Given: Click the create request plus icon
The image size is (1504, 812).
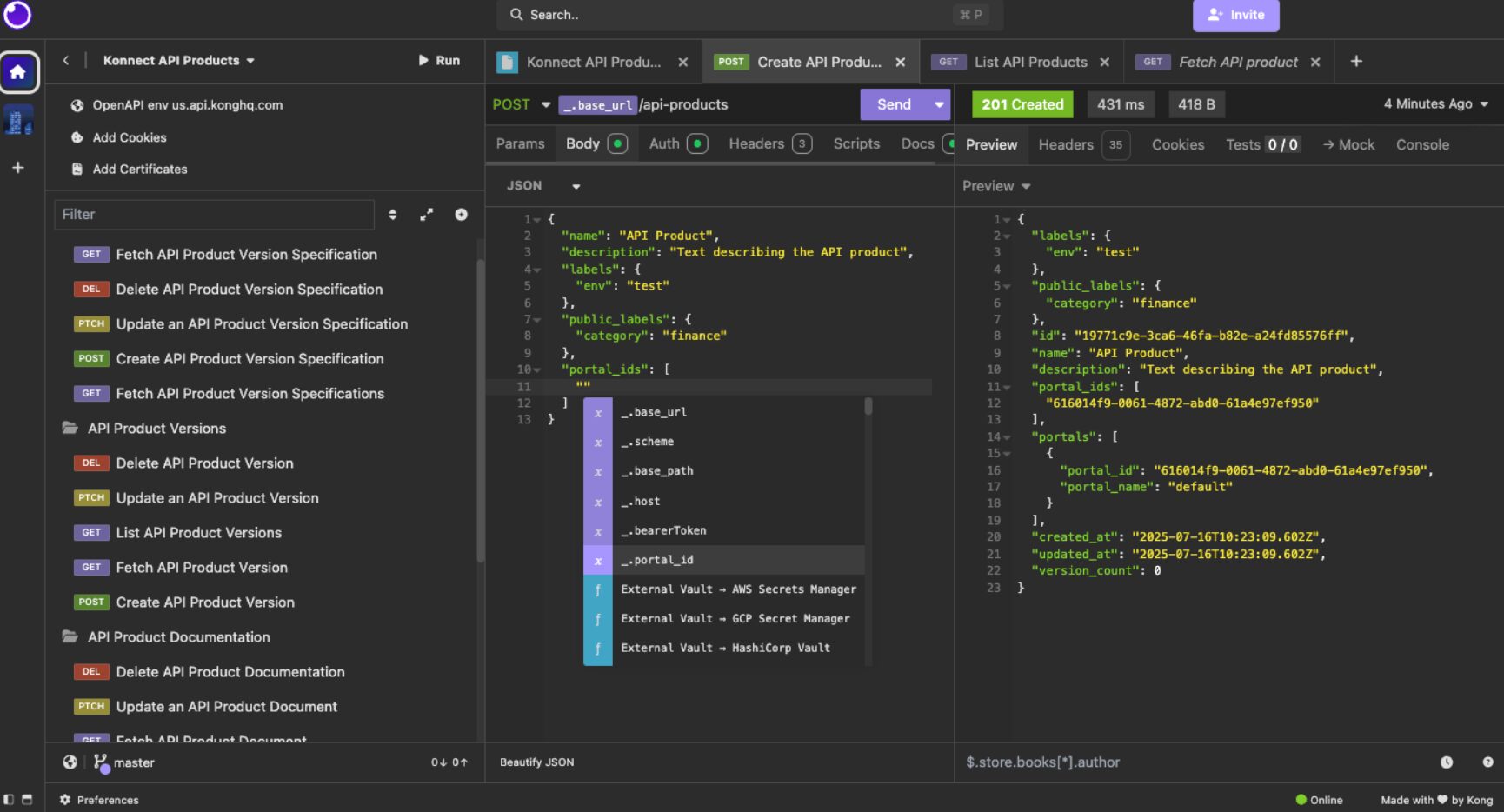Looking at the screenshot, I should (461, 215).
